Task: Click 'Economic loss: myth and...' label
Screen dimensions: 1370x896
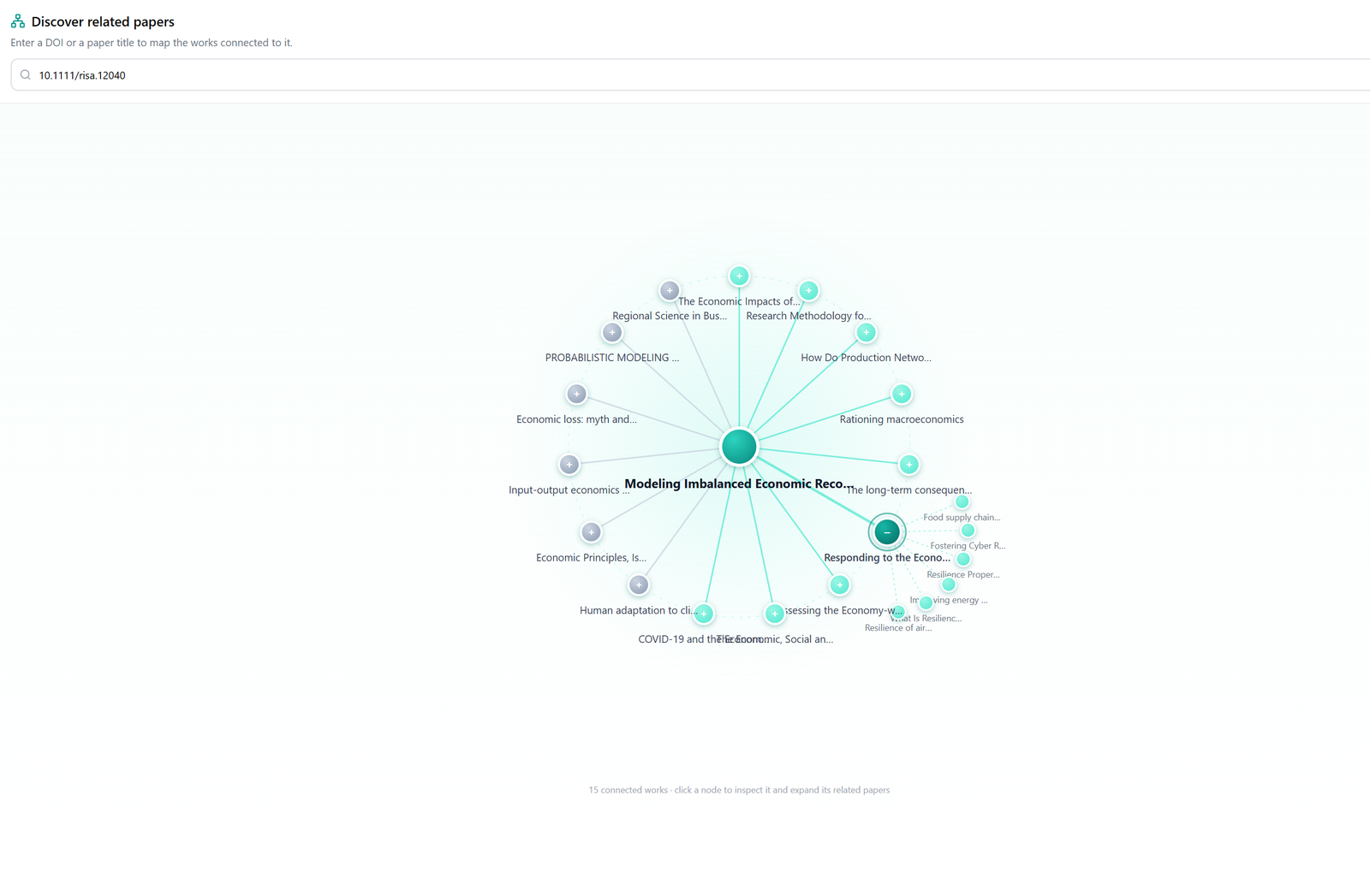Action: [576, 419]
